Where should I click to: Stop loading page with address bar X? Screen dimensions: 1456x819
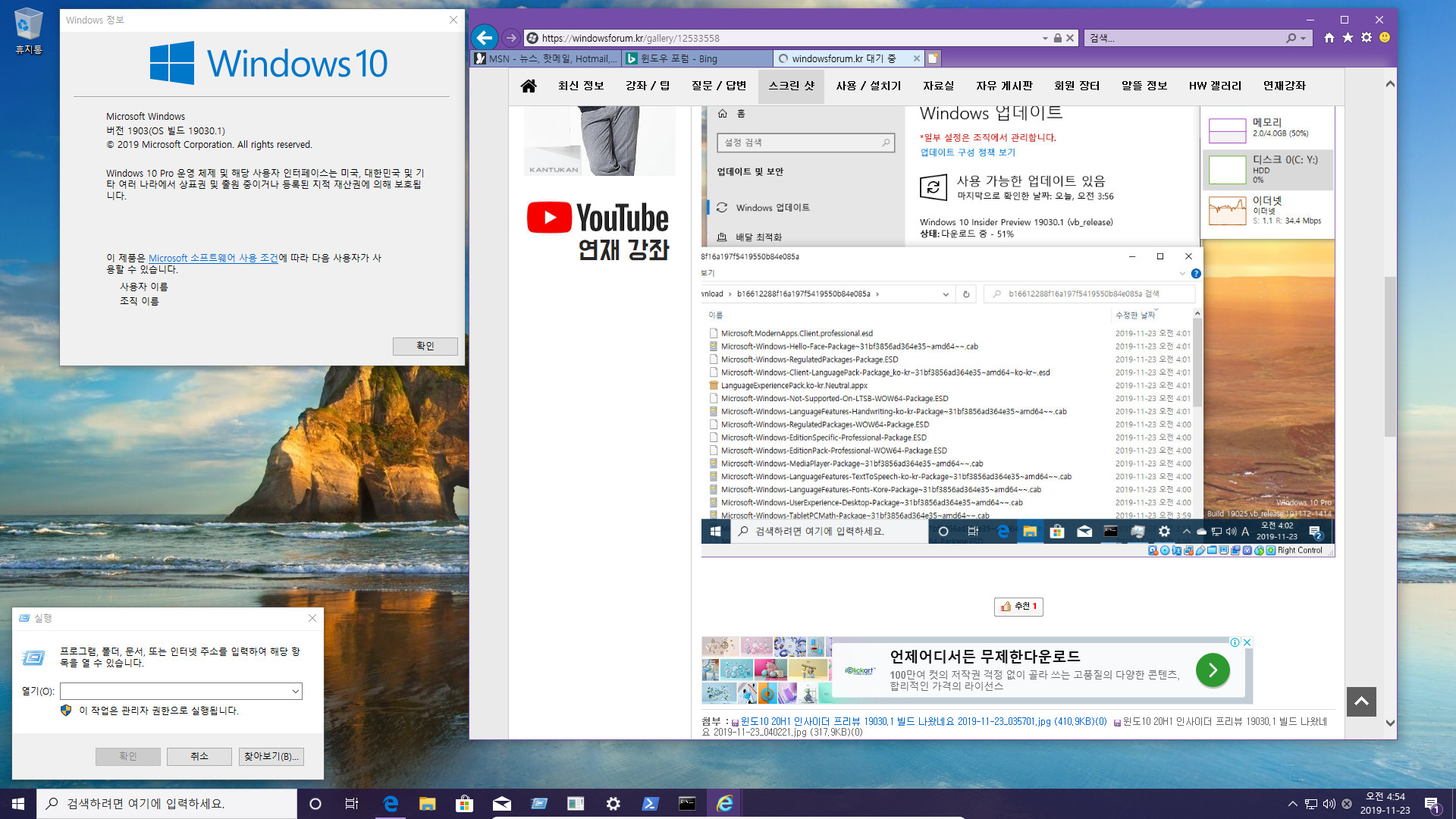(1070, 38)
